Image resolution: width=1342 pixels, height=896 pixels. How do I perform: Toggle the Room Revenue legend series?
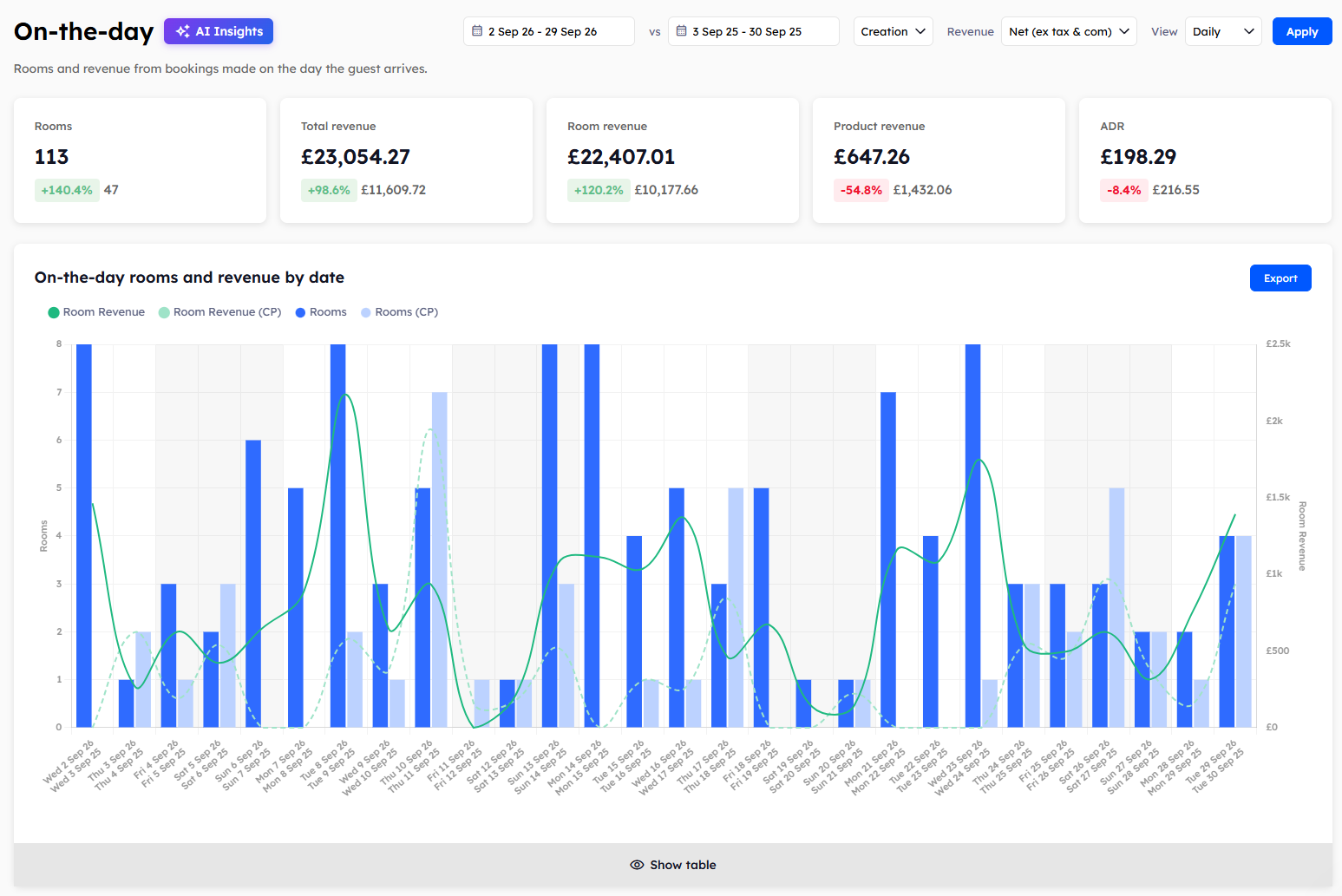96,312
